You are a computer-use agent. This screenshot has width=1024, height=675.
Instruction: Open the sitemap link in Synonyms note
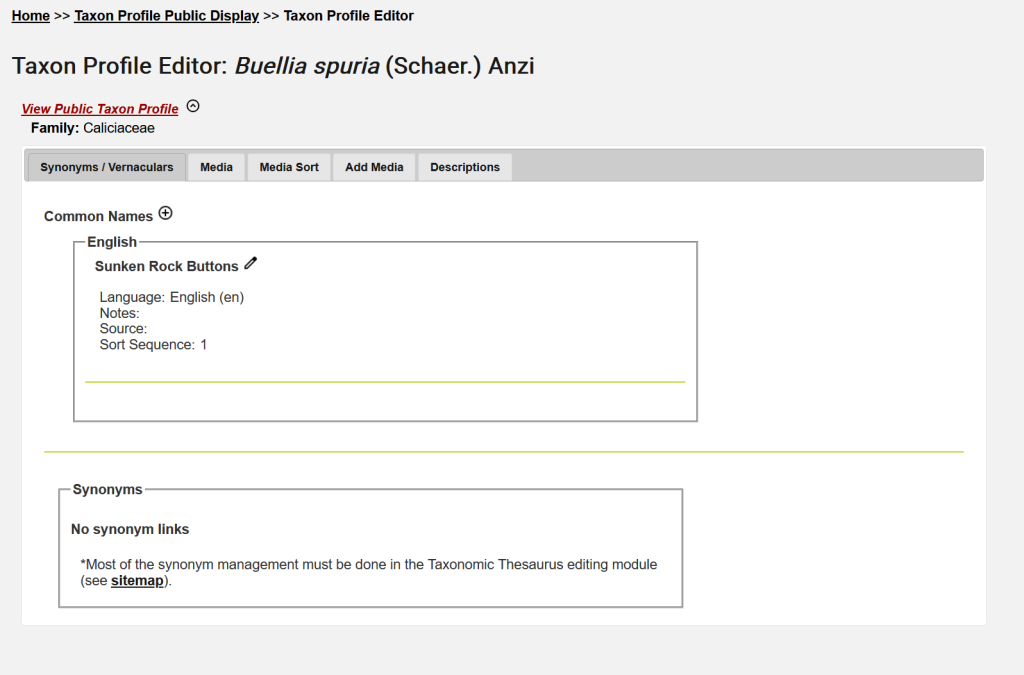pos(137,581)
